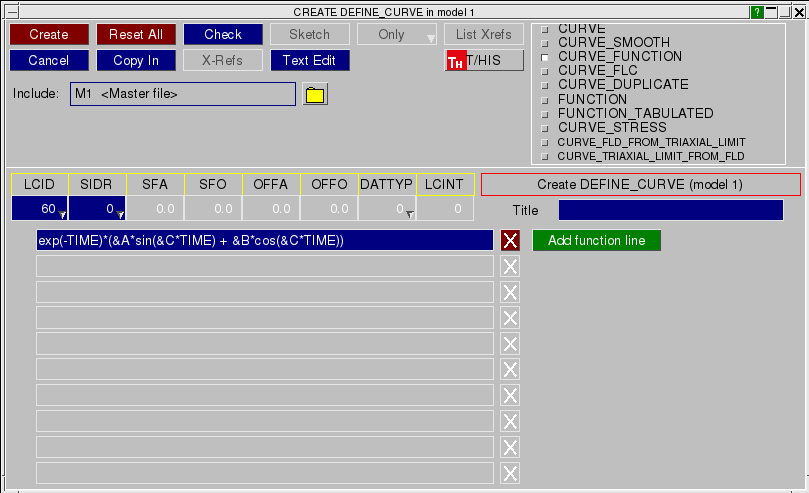Image resolution: width=809 pixels, height=493 pixels.
Task: Click the T/HIS icon button
Action: [484, 61]
